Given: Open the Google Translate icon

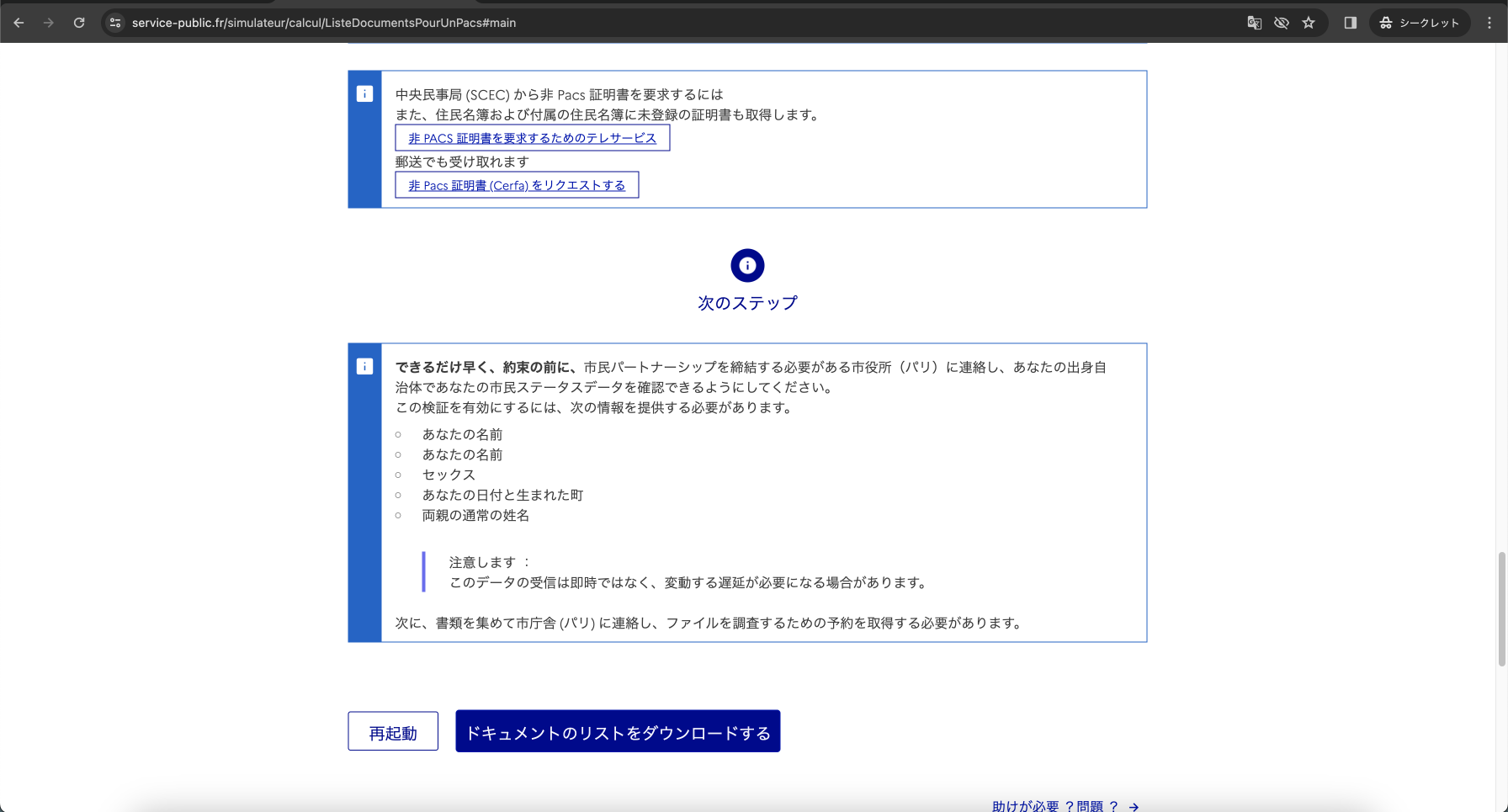Looking at the screenshot, I should pos(1254,23).
